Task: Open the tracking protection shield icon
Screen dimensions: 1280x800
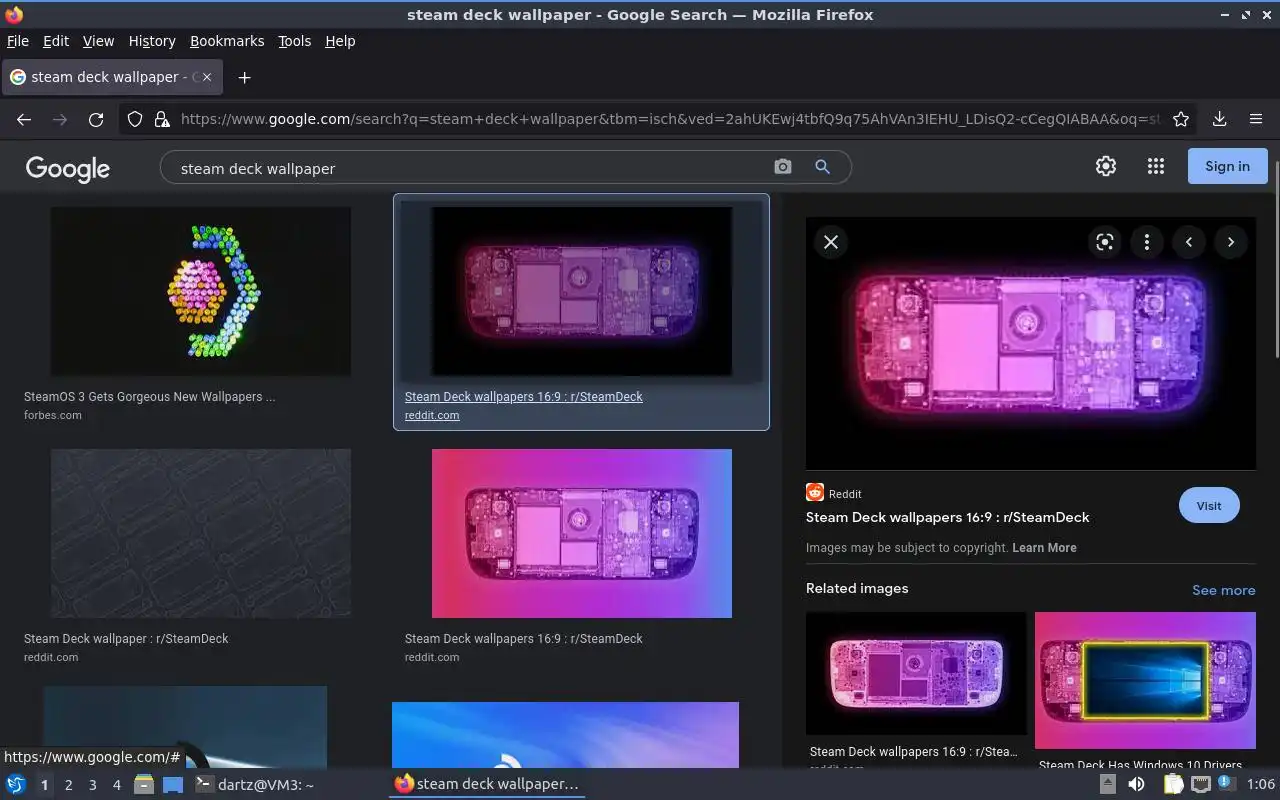Action: pyautogui.click(x=135, y=119)
